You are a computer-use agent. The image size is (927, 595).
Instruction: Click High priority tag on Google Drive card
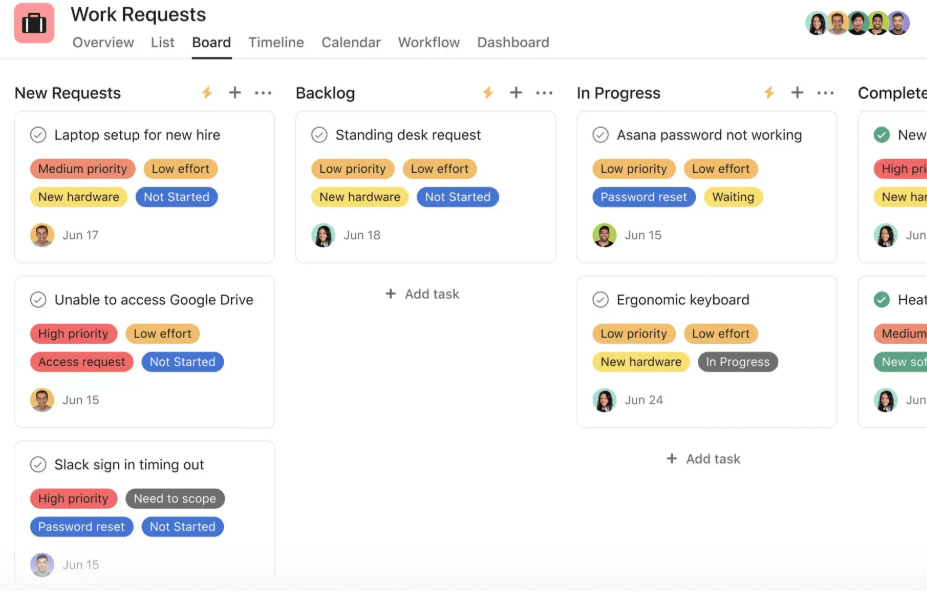point(73,334)
